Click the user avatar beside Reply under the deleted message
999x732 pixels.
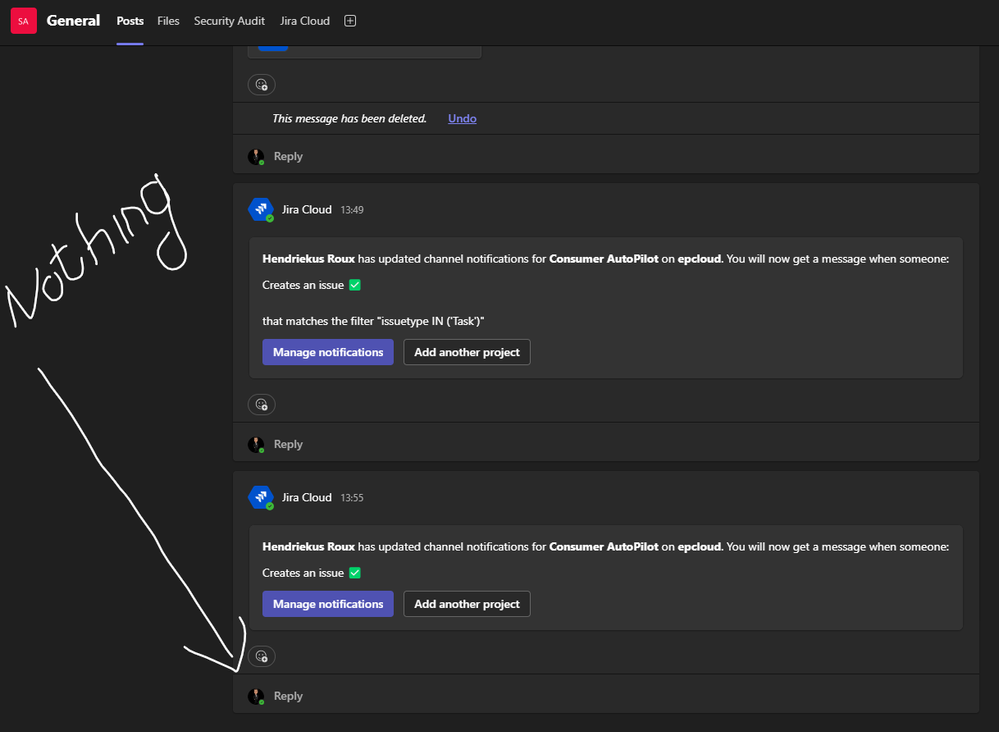256,157
